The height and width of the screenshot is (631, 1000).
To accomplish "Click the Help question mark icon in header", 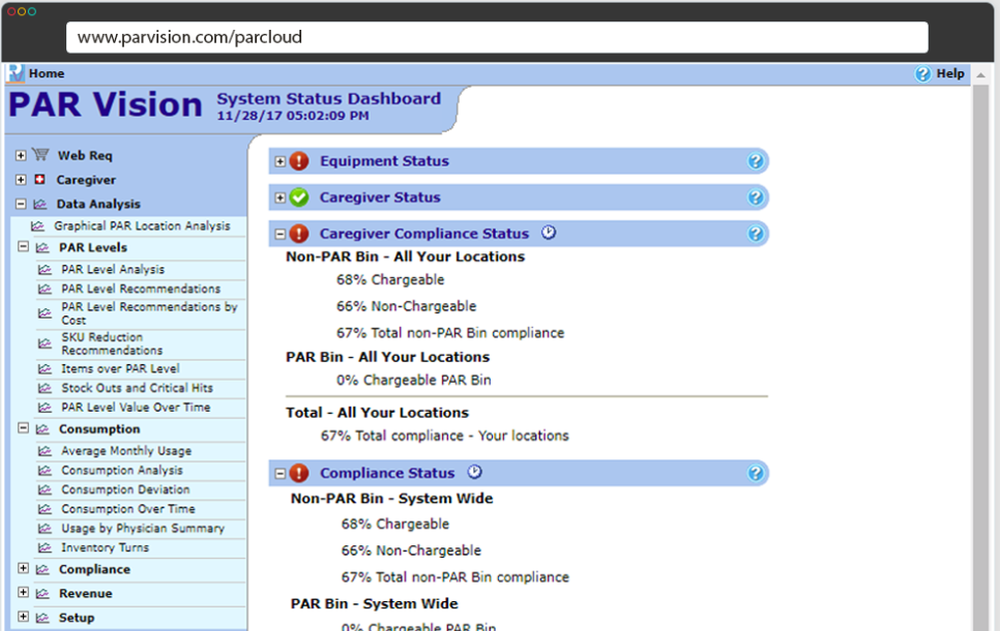I will click(923, 74).
